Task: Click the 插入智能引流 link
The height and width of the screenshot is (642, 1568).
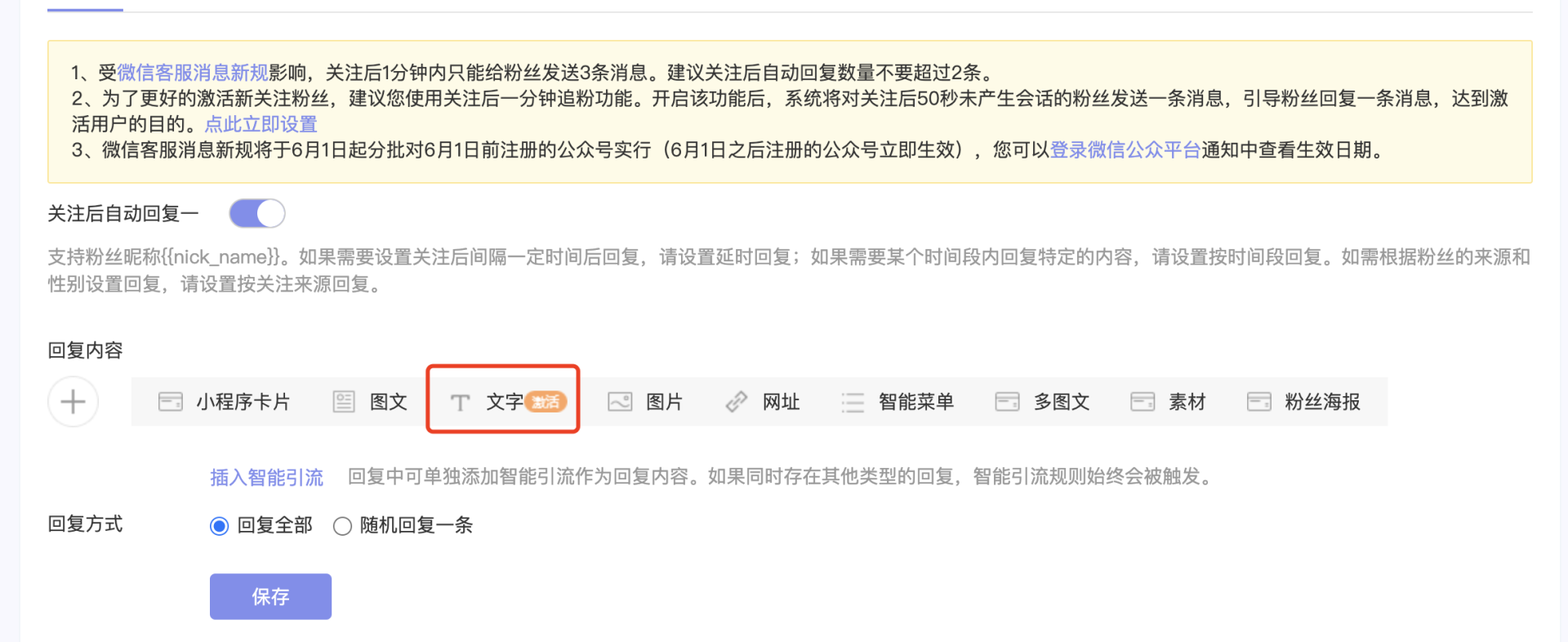Action: pos(266,477)
